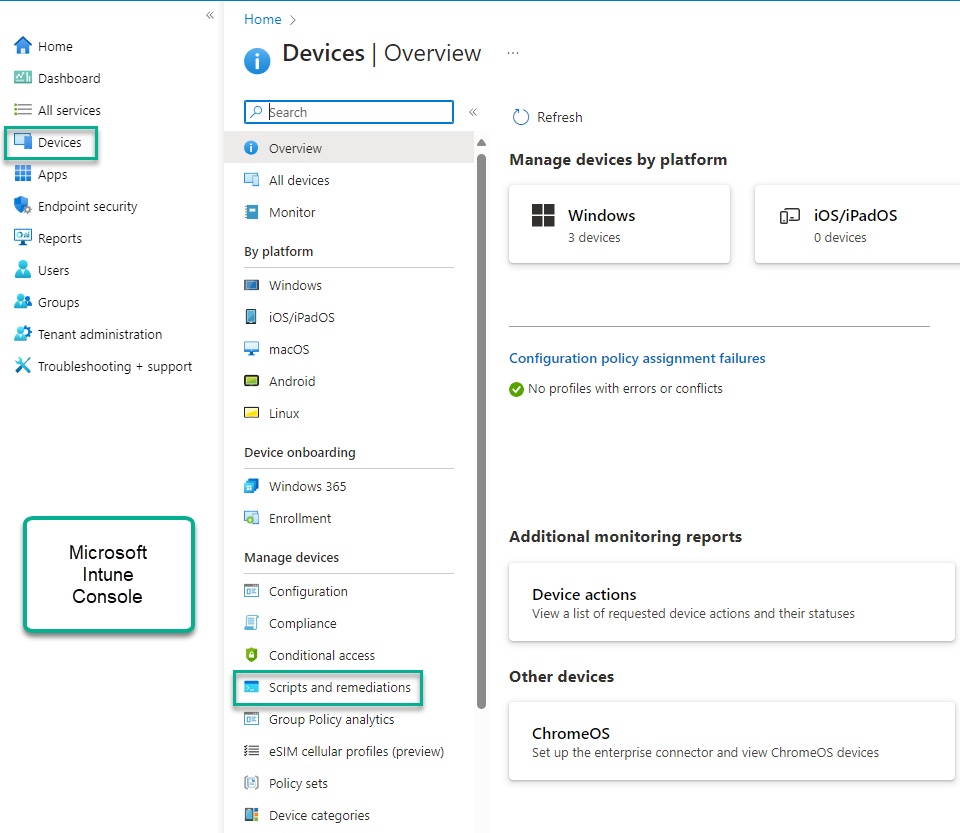Open Configuration policy assignment failures link
This screenshot has width=960, height=833.
tap(637, 358)
